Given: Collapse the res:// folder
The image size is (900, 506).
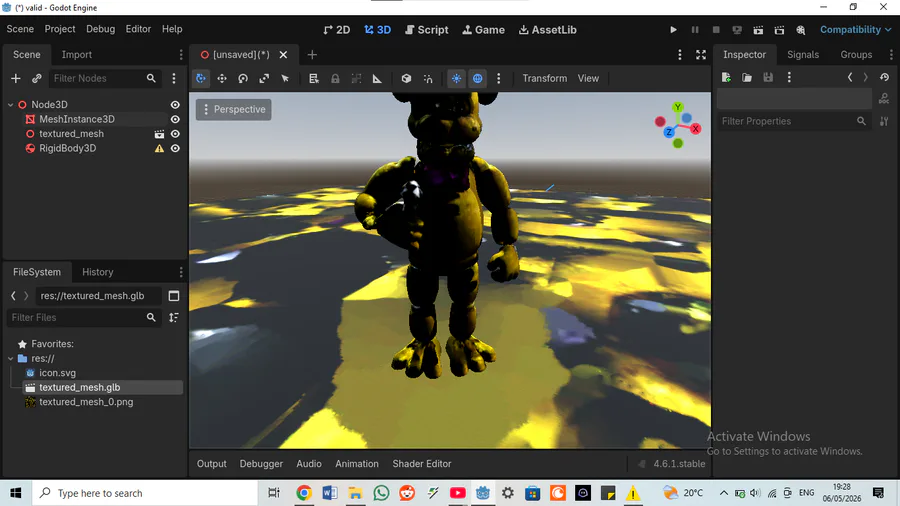Looking at the screenshot, I should (x=10, y=359).
